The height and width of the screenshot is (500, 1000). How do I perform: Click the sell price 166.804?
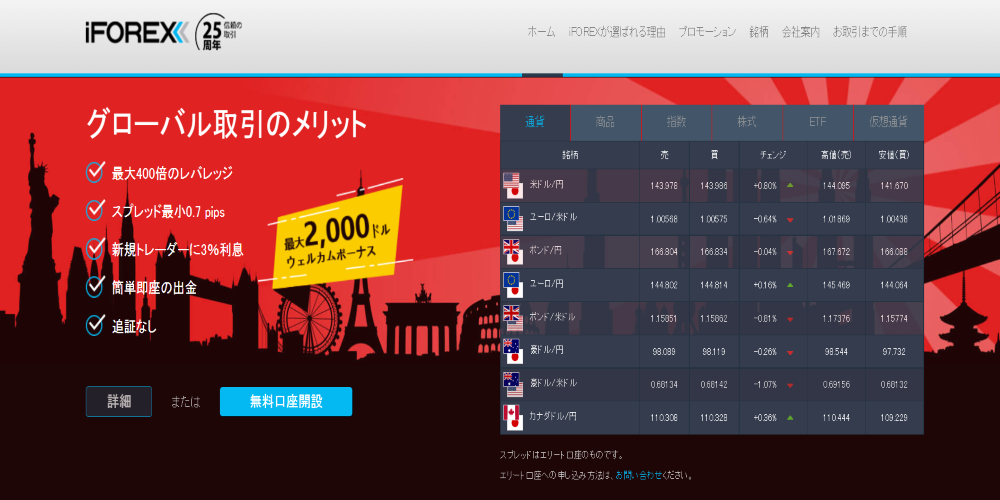(x=663, y=253)
